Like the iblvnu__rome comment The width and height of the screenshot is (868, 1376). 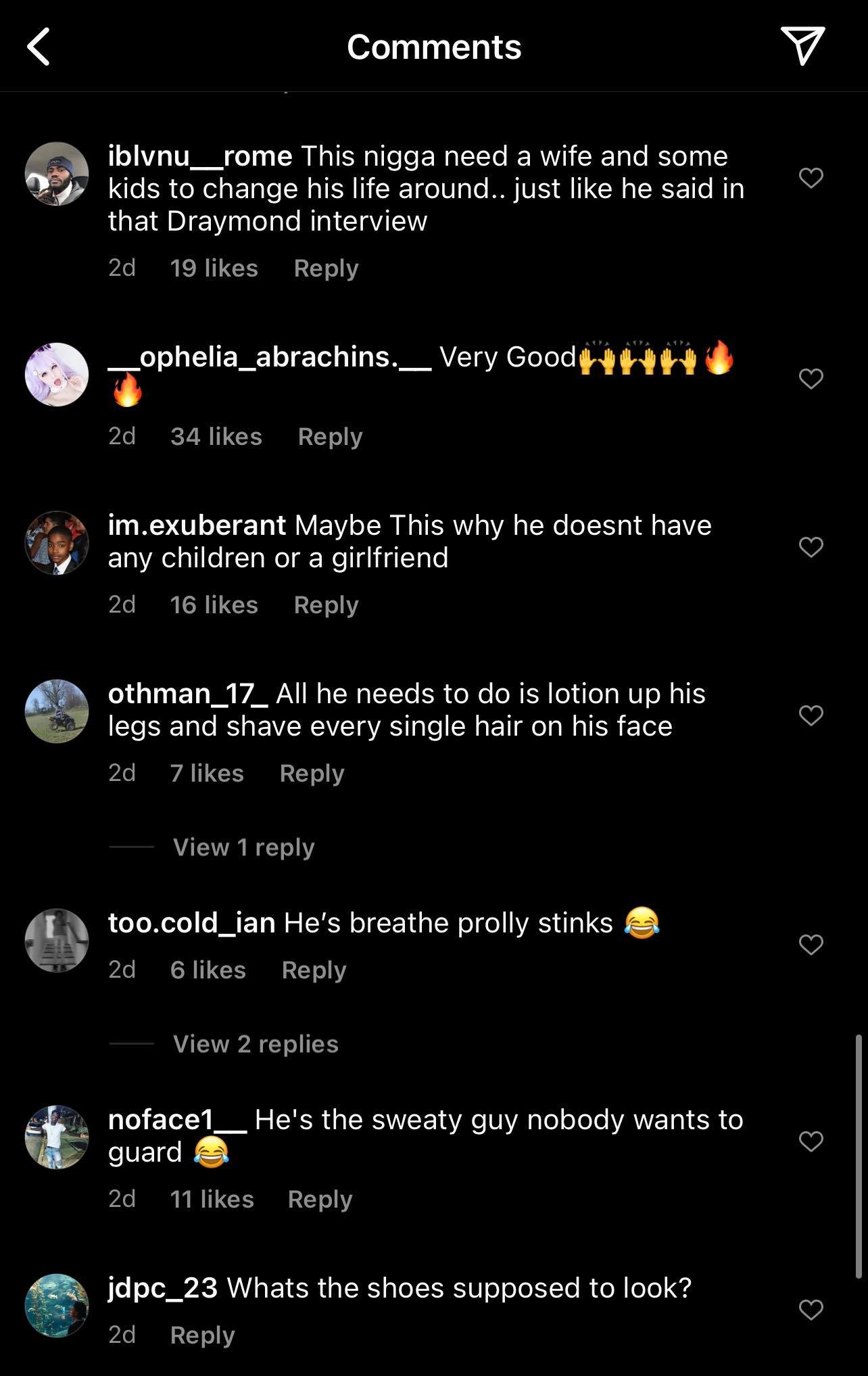(811, 178)
